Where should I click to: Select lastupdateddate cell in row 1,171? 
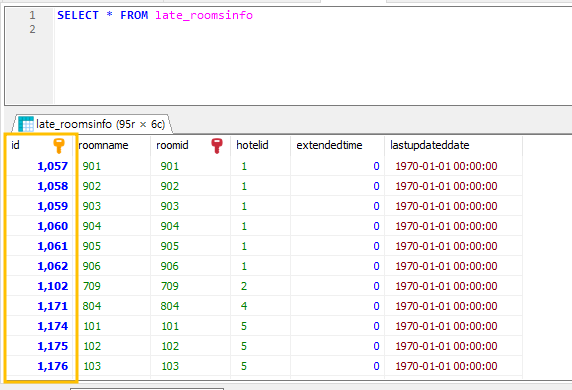coord(453,306)
